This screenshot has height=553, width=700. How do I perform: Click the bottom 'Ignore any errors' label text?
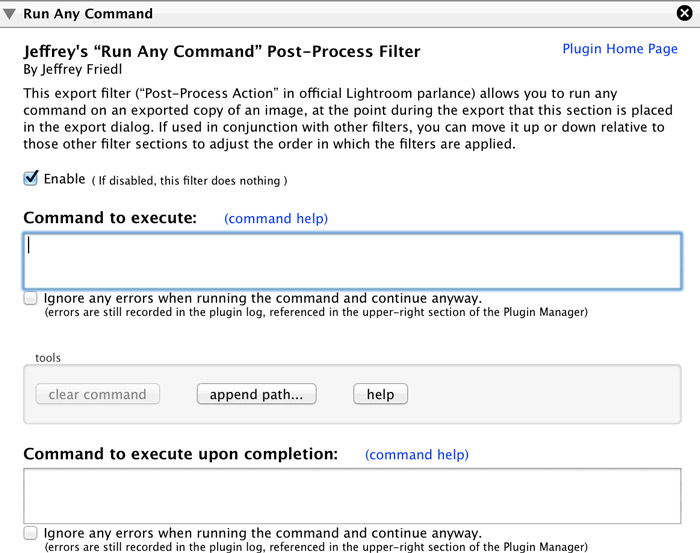(263, 533)
